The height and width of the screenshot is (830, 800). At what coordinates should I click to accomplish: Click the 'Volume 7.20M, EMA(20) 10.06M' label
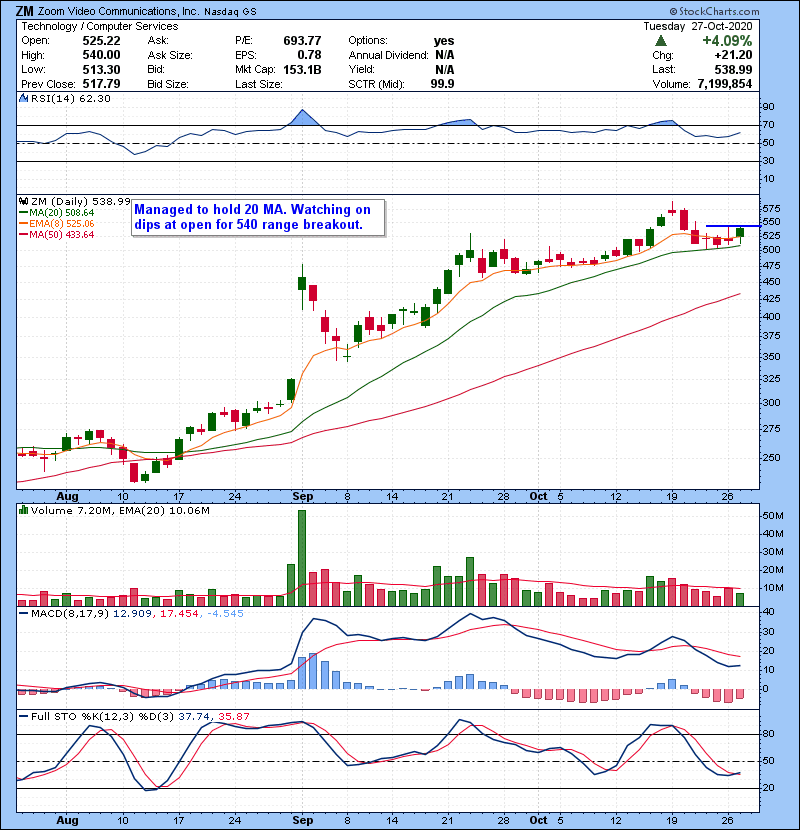point(120,510)
